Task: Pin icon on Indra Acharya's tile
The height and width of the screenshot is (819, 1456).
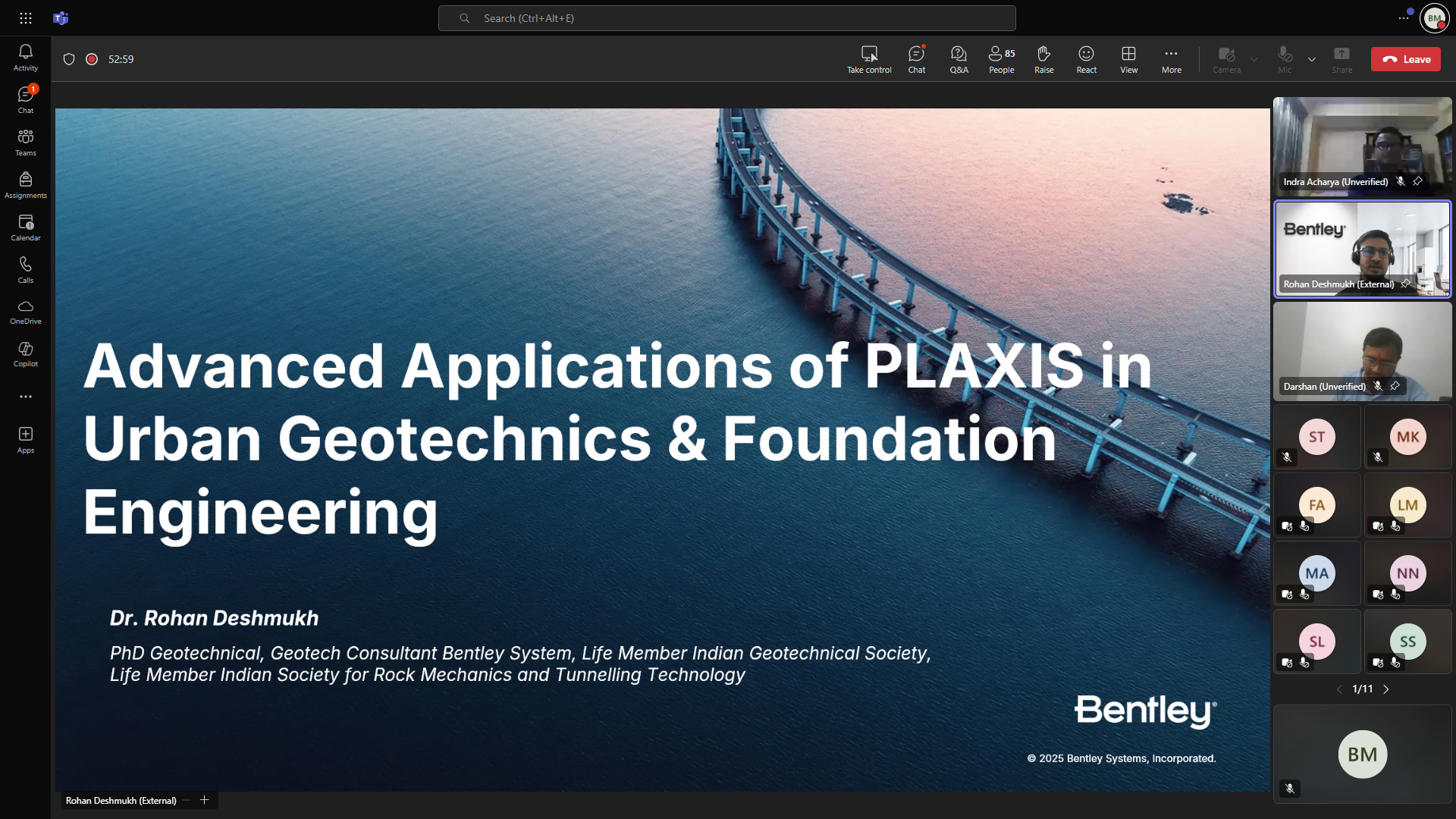Action: coord(1417,181)
